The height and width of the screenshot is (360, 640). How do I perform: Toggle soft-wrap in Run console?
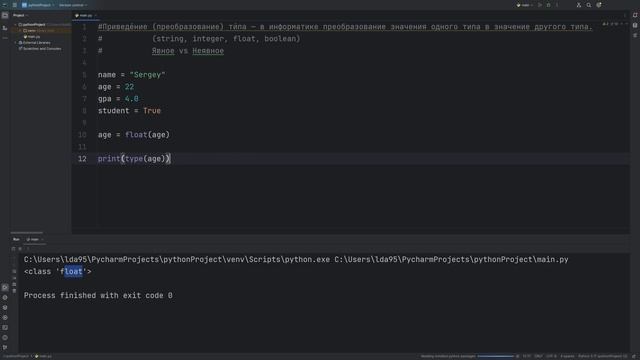[14, 271]
